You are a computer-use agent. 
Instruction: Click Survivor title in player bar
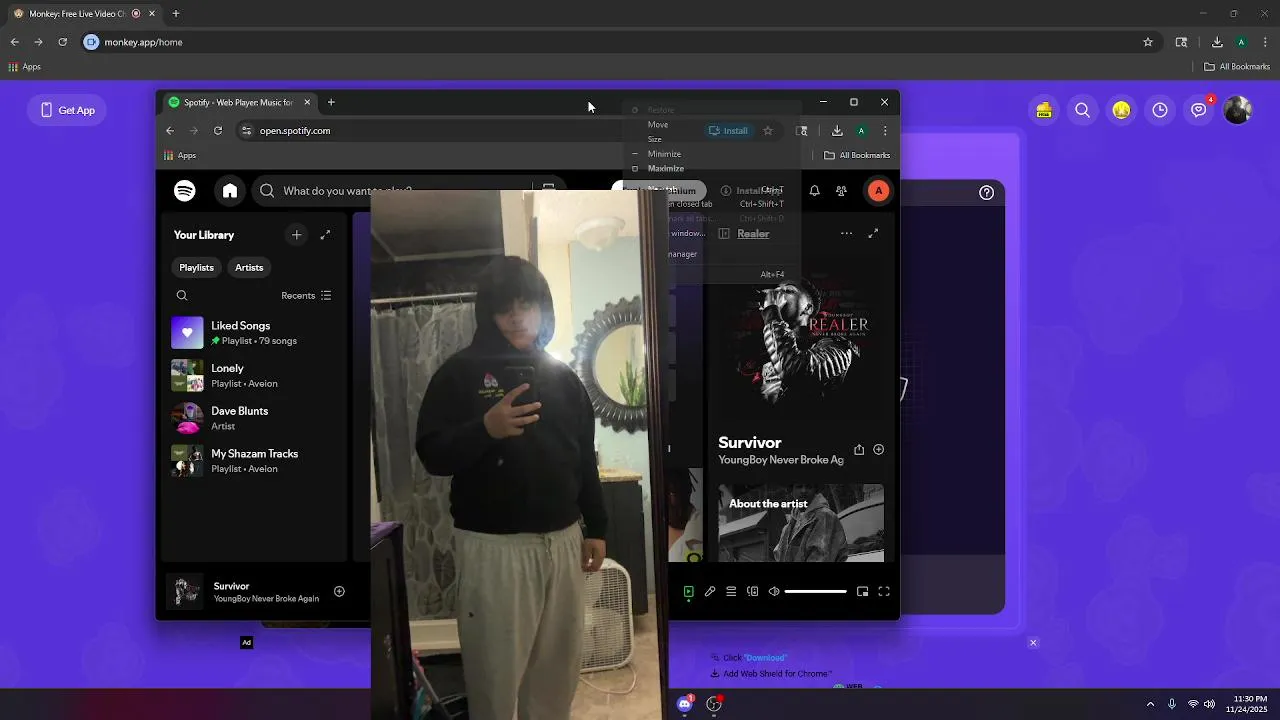231,586
